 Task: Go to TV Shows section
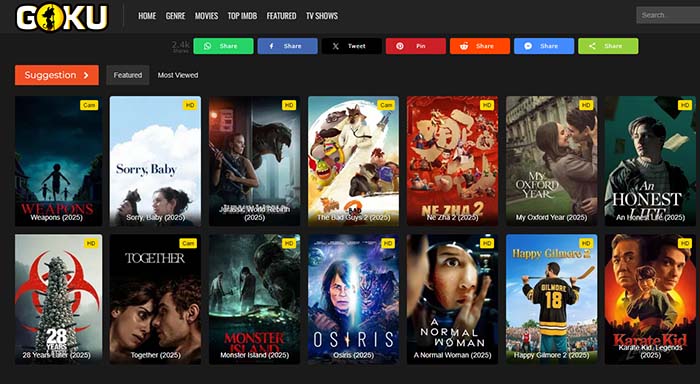point(322,16)
